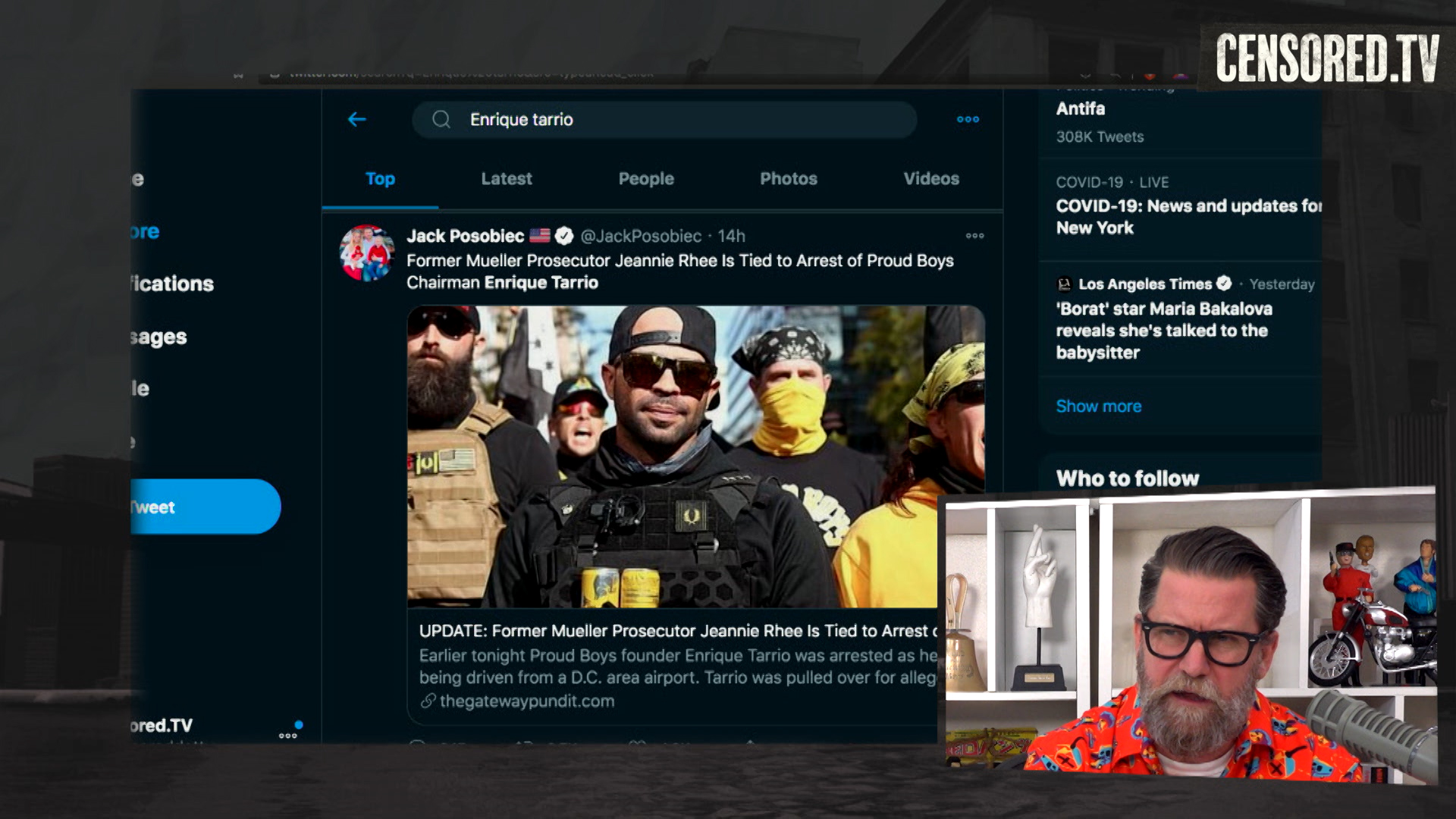1456x819 pixels.
Task: Click the @JackPosobiec handle
Action: 641,236
